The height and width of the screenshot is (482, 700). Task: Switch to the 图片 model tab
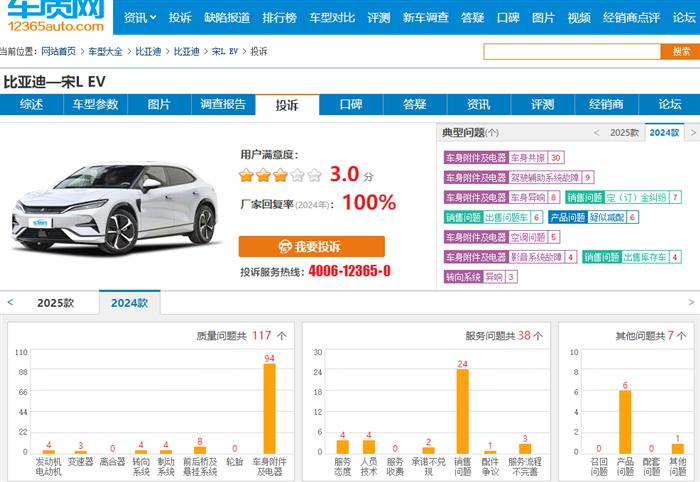point(159,104)
